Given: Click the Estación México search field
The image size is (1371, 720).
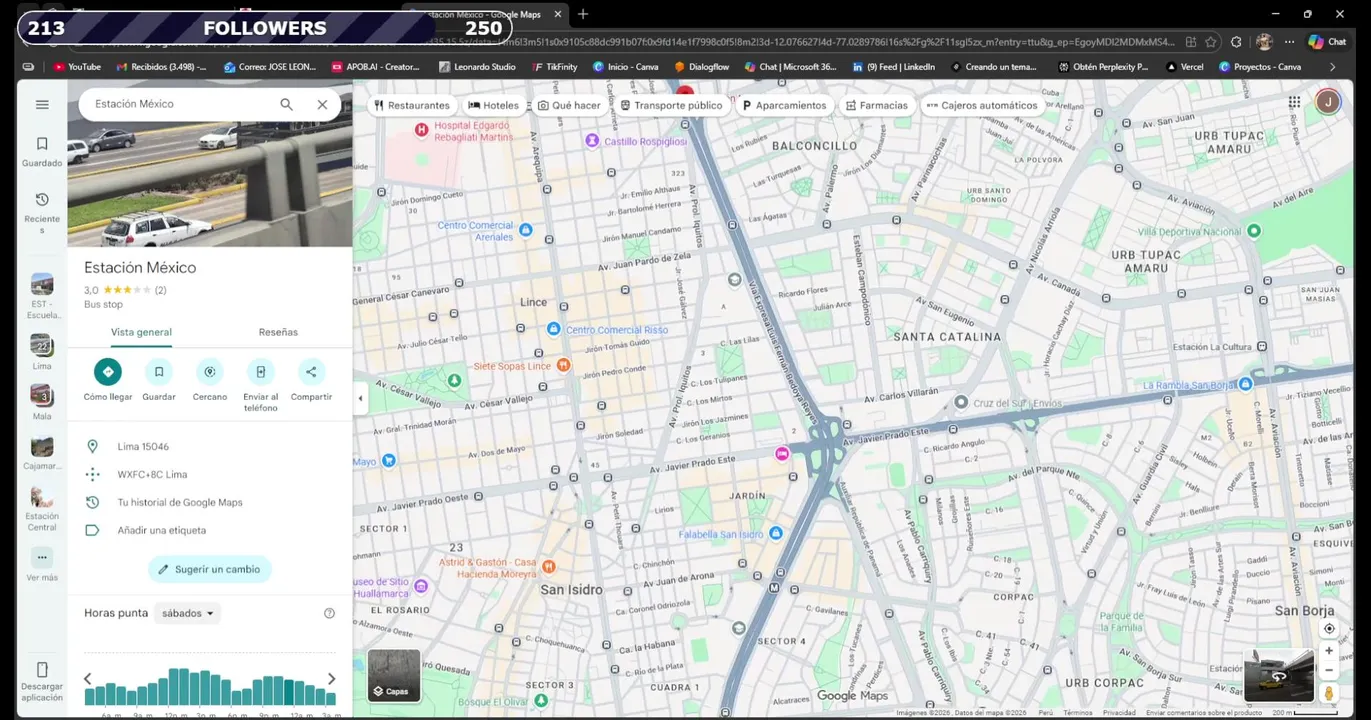Looking at the screenshot, I should [180, 104].
